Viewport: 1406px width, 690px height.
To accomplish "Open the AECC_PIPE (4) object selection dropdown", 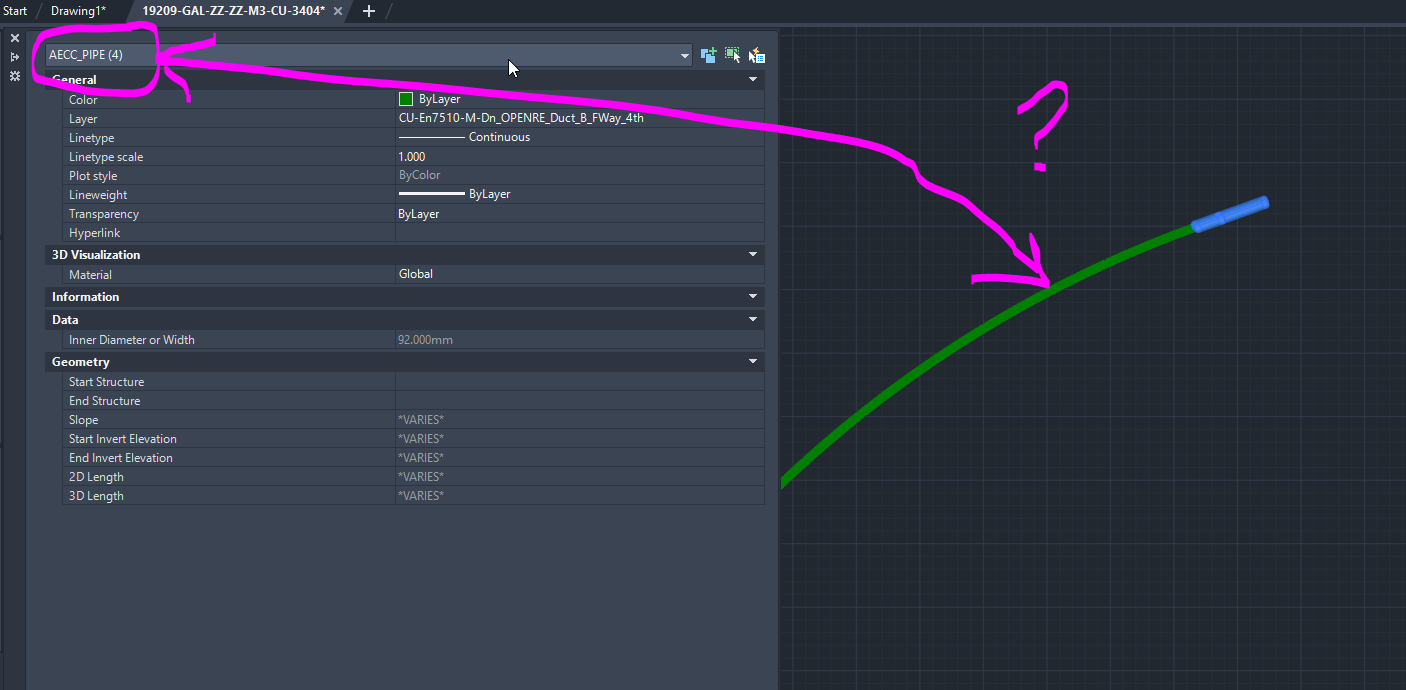I will pos(683,55).
